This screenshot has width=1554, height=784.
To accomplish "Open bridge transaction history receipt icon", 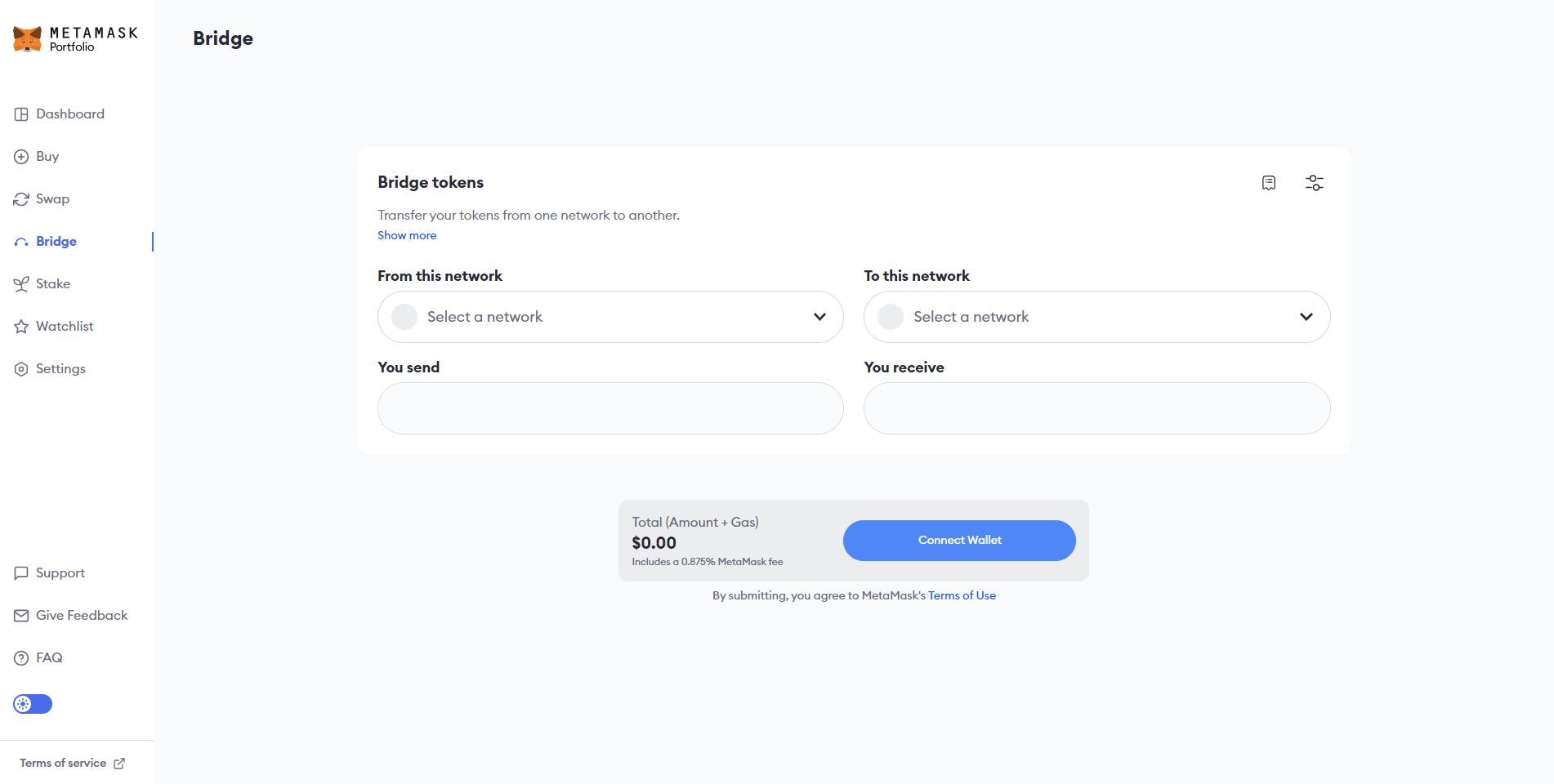I will point(1269,183).
